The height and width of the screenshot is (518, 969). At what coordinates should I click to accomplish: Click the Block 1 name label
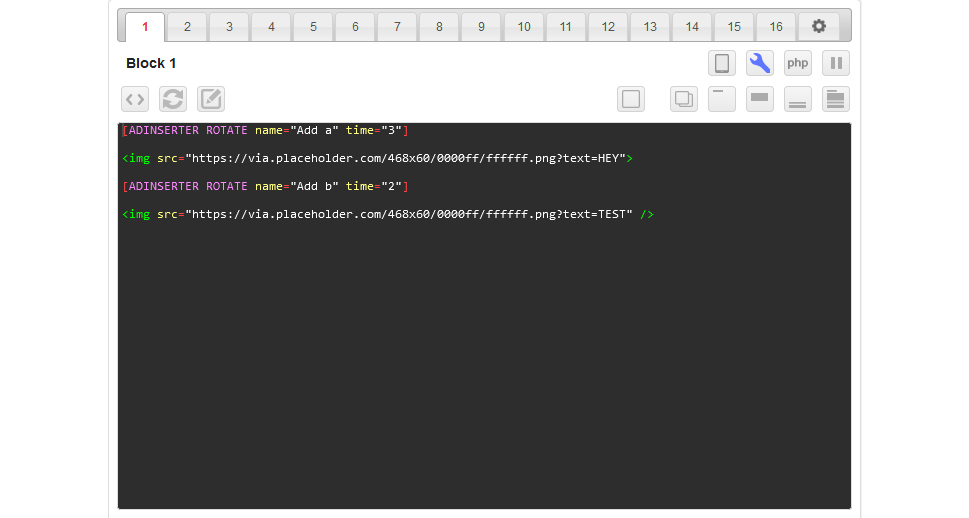tap(151, 63)
